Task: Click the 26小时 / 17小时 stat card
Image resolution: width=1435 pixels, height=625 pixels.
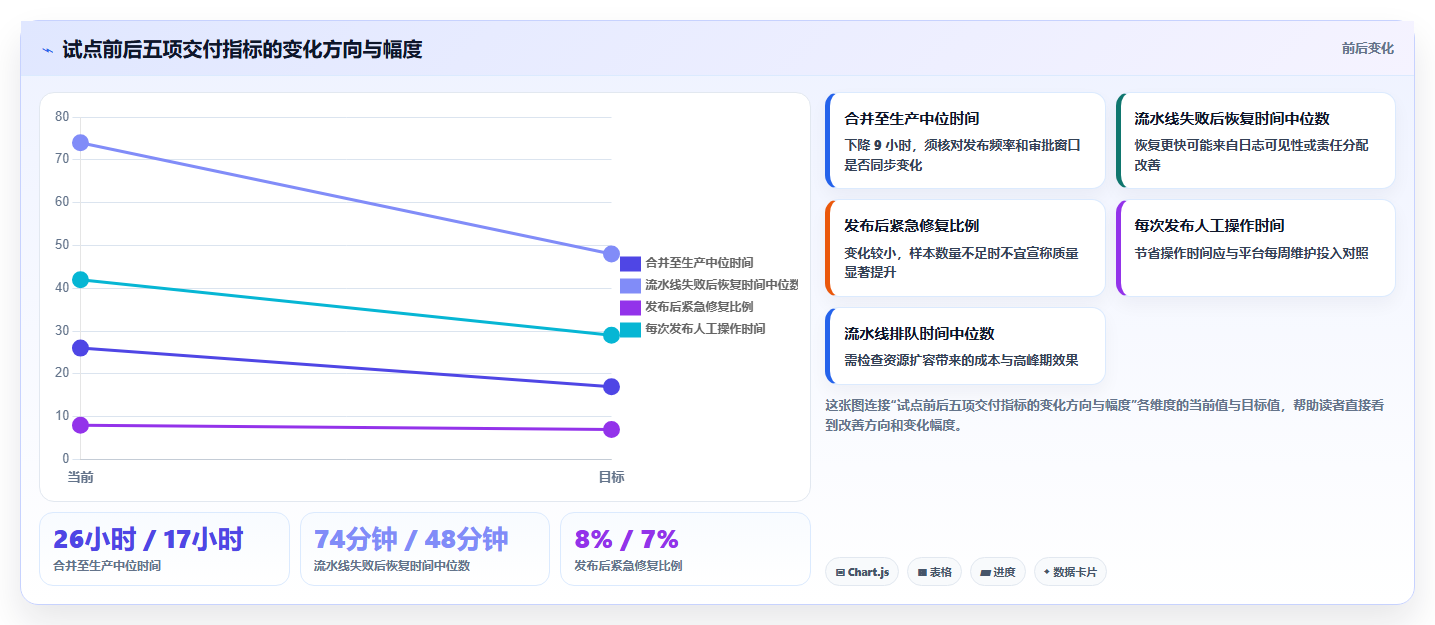Action: point(164,549)
